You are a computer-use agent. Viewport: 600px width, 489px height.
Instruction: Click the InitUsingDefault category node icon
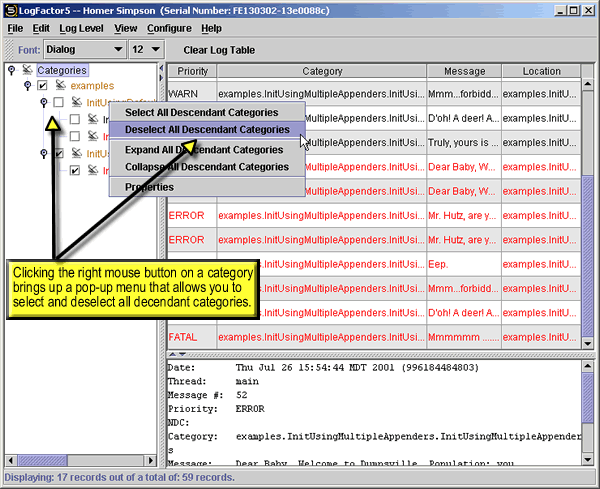pyautogui.click(x=75, y=104)
